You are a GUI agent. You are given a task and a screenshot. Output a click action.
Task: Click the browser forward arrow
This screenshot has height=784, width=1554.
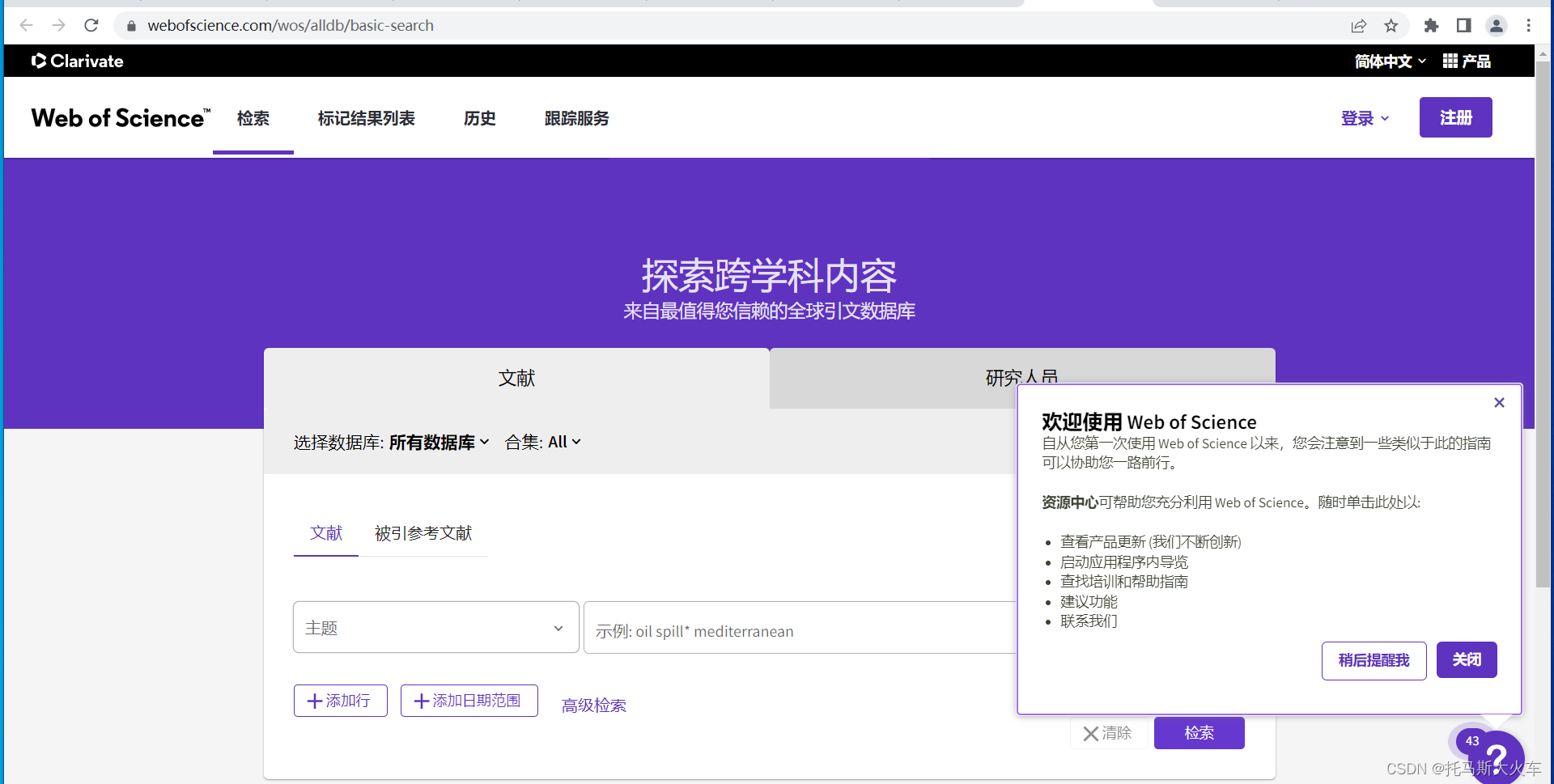click(58, 25)
